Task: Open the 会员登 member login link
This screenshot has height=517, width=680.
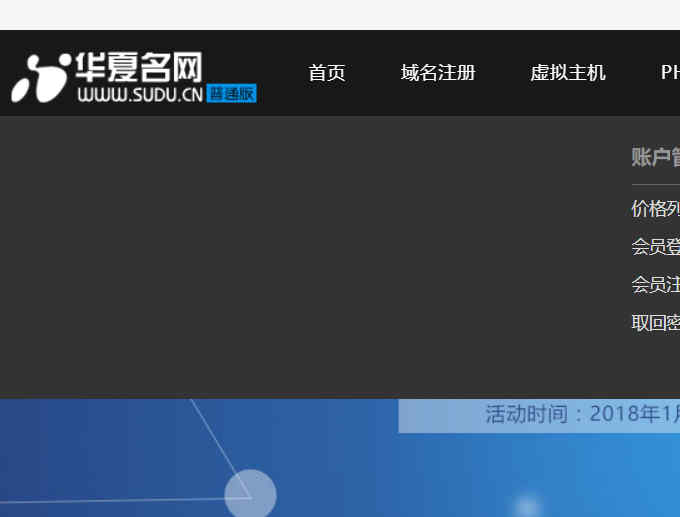Action: [656, 247]
